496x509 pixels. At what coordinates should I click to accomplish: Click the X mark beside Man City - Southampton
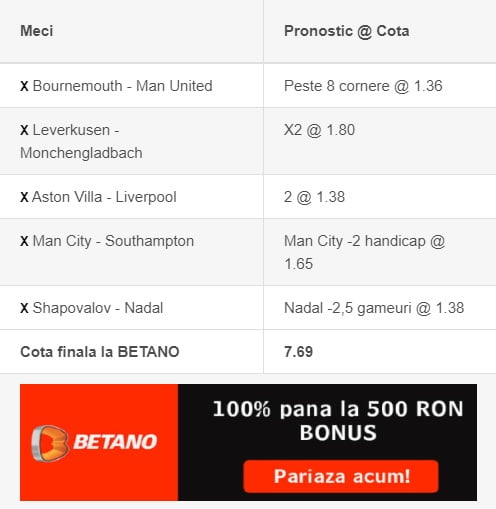[24, 241]
